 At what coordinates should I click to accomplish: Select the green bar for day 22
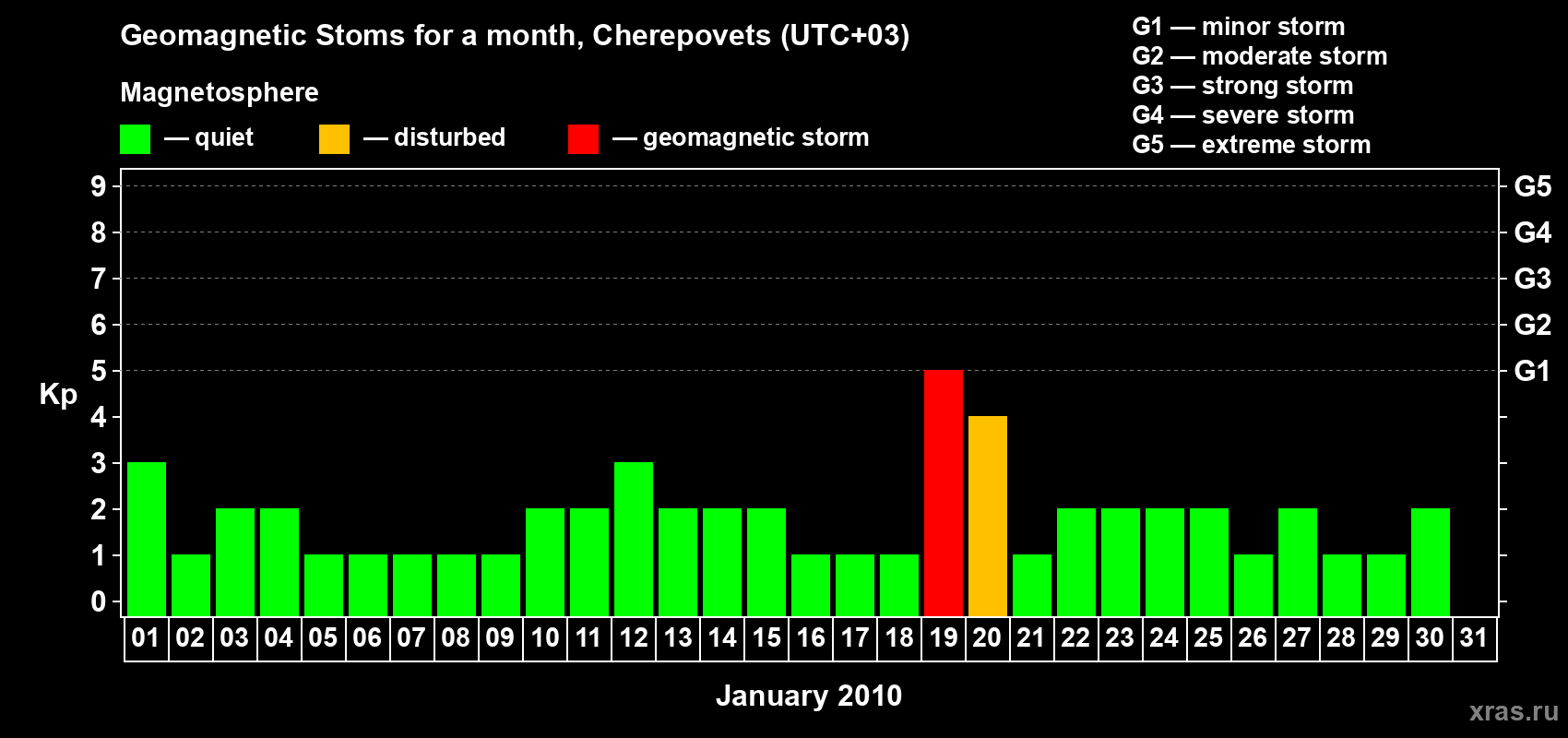[x=1076, y=562]
